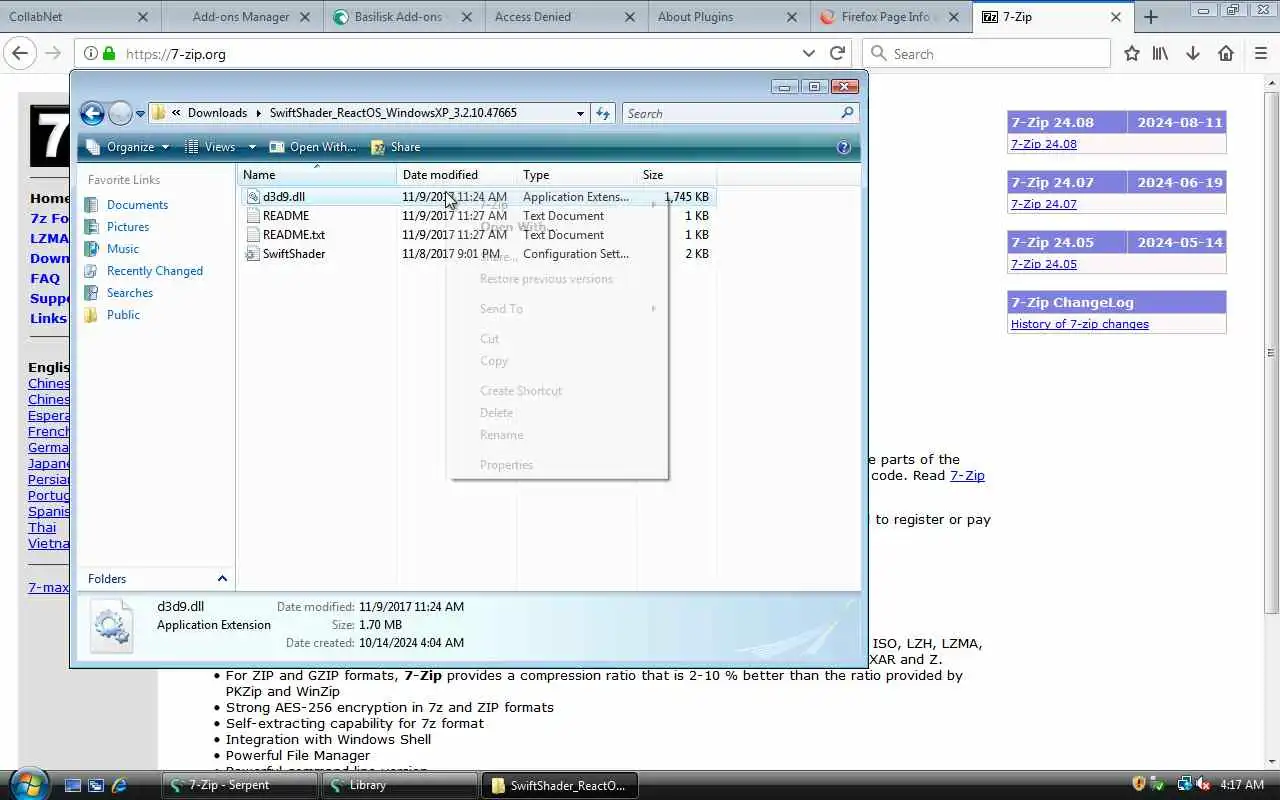Image resolution: width=1280 pixels, height=800 pixels.
Task: Click Open With... in Explorer toolbar
Action: click(x=313, y=147)
